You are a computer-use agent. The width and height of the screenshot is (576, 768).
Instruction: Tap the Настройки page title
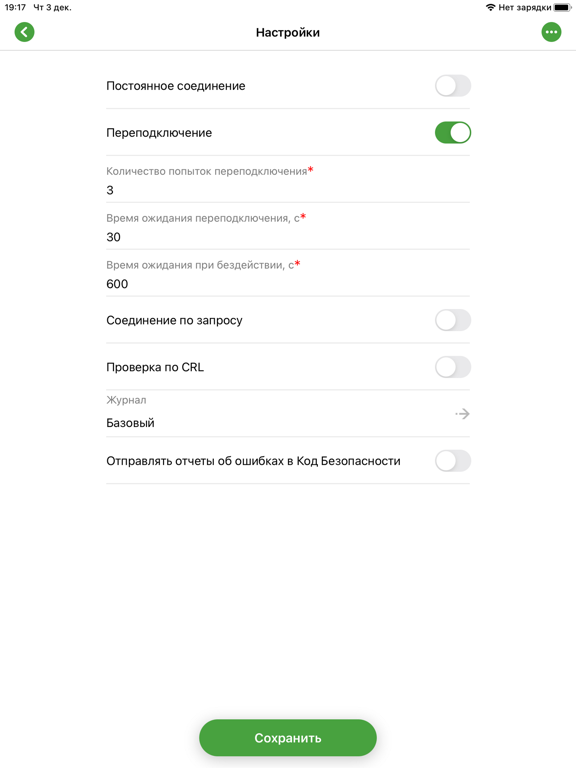coord(288,32)
